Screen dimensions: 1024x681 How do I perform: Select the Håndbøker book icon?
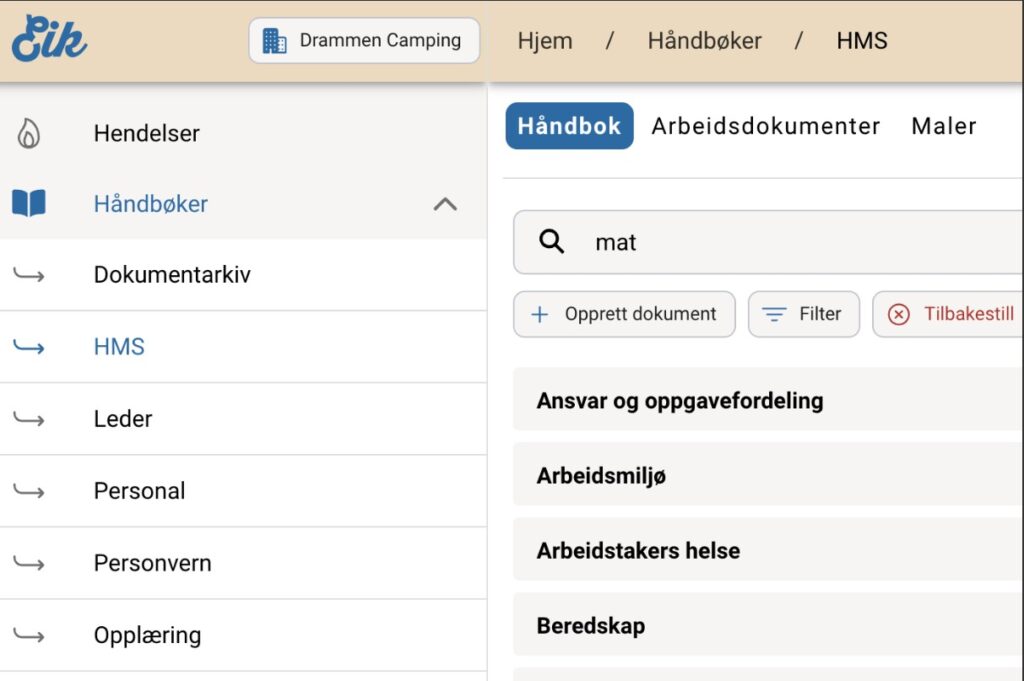point(30,203)
